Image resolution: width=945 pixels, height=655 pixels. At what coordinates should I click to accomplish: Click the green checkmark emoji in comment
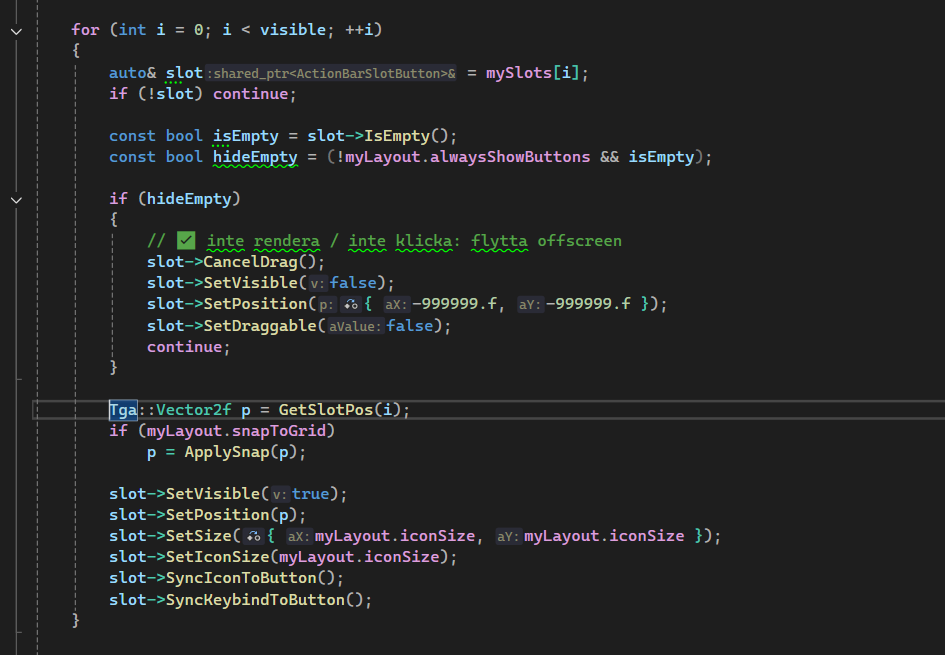coord(185,241)
